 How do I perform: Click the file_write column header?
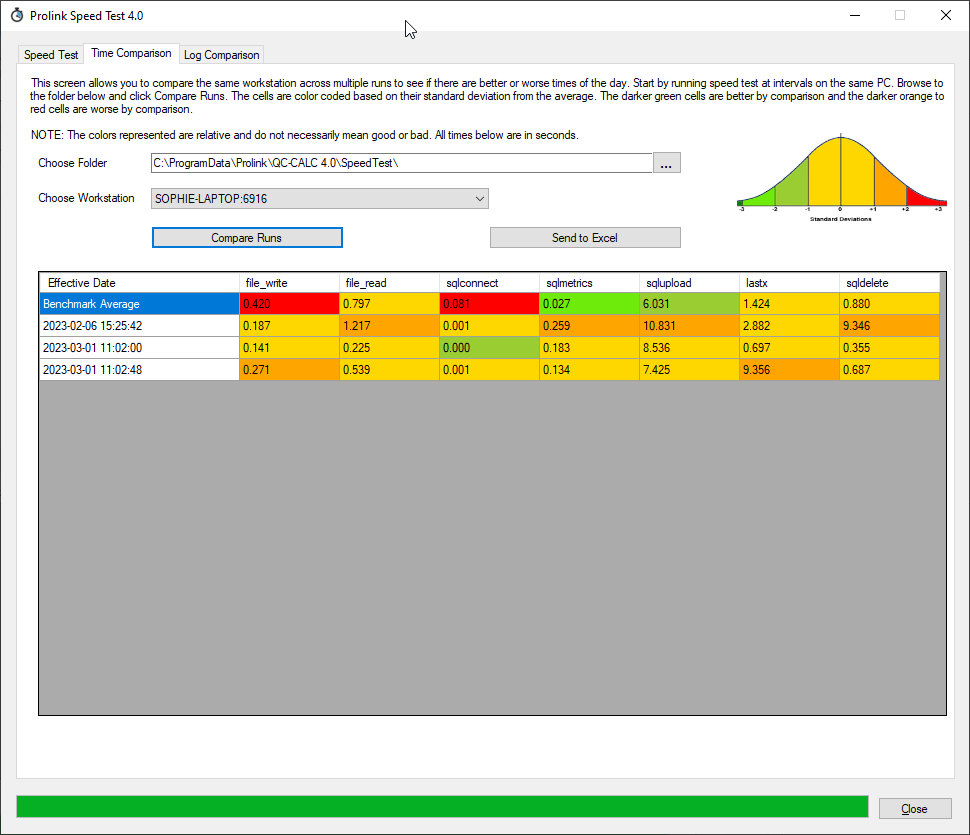pos(290,283)
